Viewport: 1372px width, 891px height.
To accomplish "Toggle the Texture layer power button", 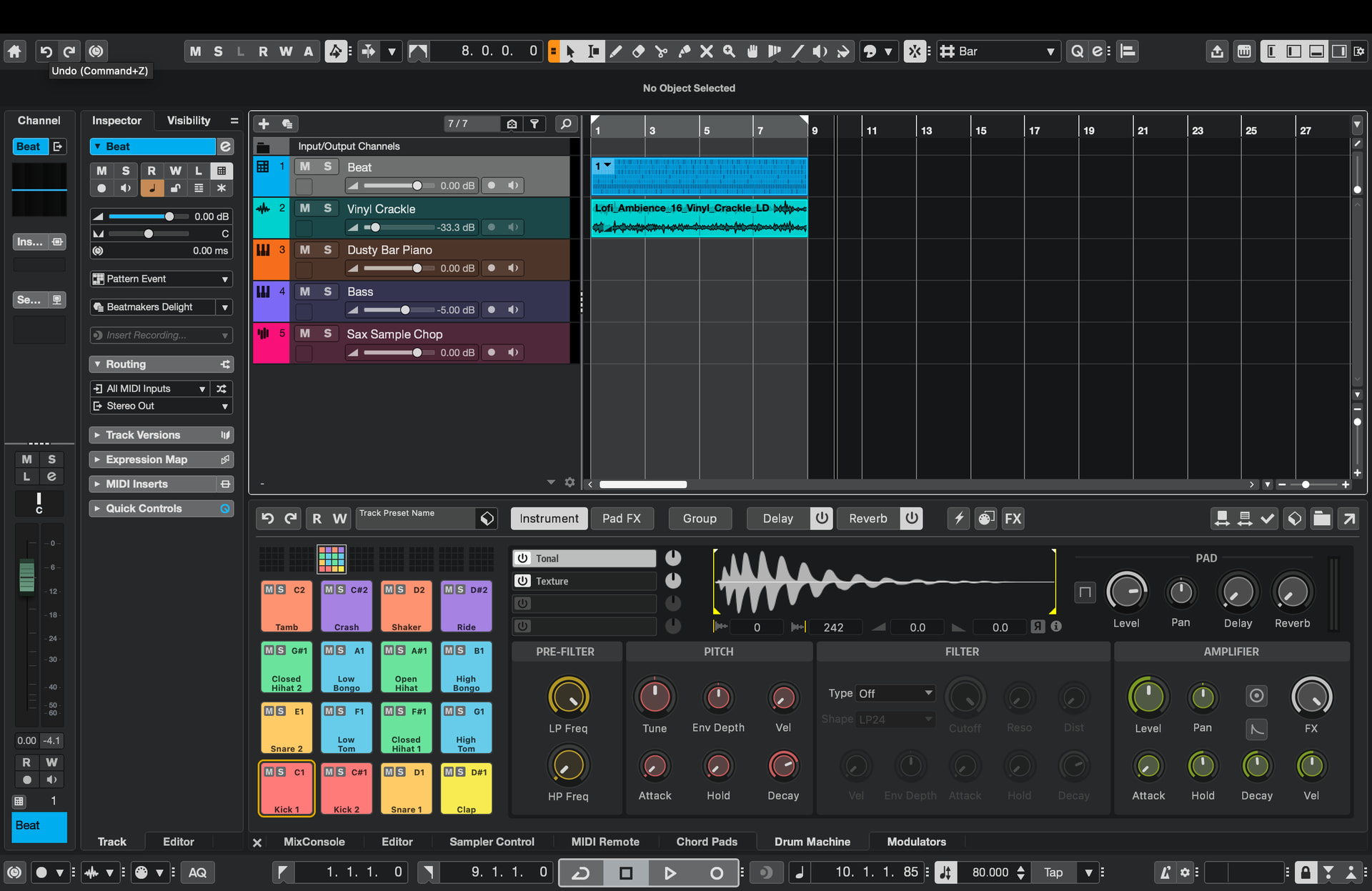I will click(523, 581).
